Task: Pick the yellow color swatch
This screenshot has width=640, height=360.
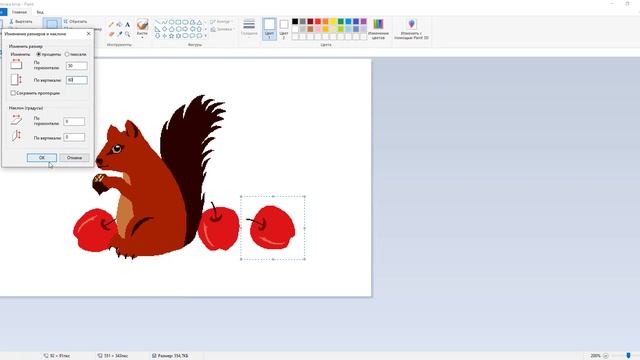Action: coord(333,22)
